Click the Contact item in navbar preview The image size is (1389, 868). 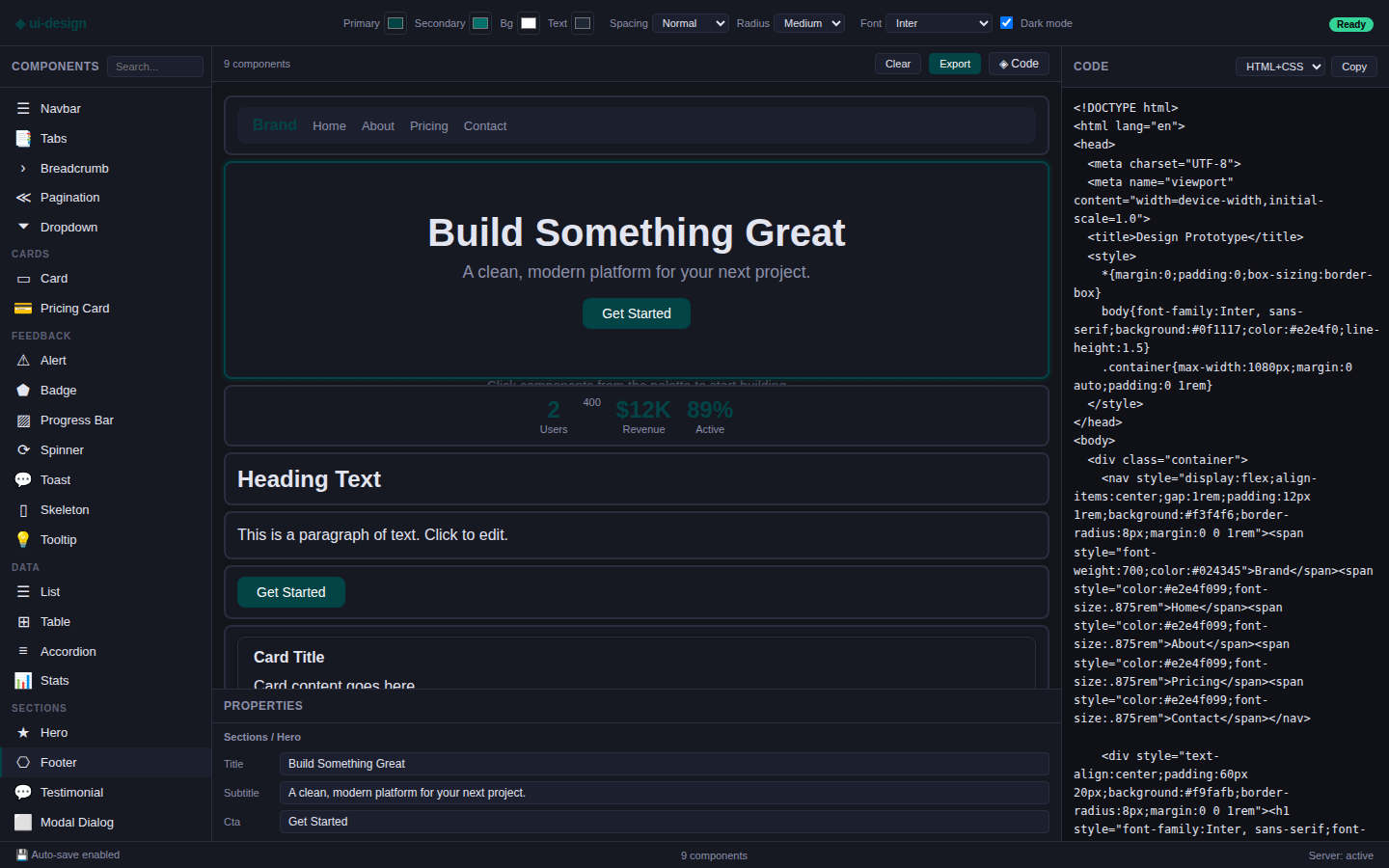(x=485, y=126)
